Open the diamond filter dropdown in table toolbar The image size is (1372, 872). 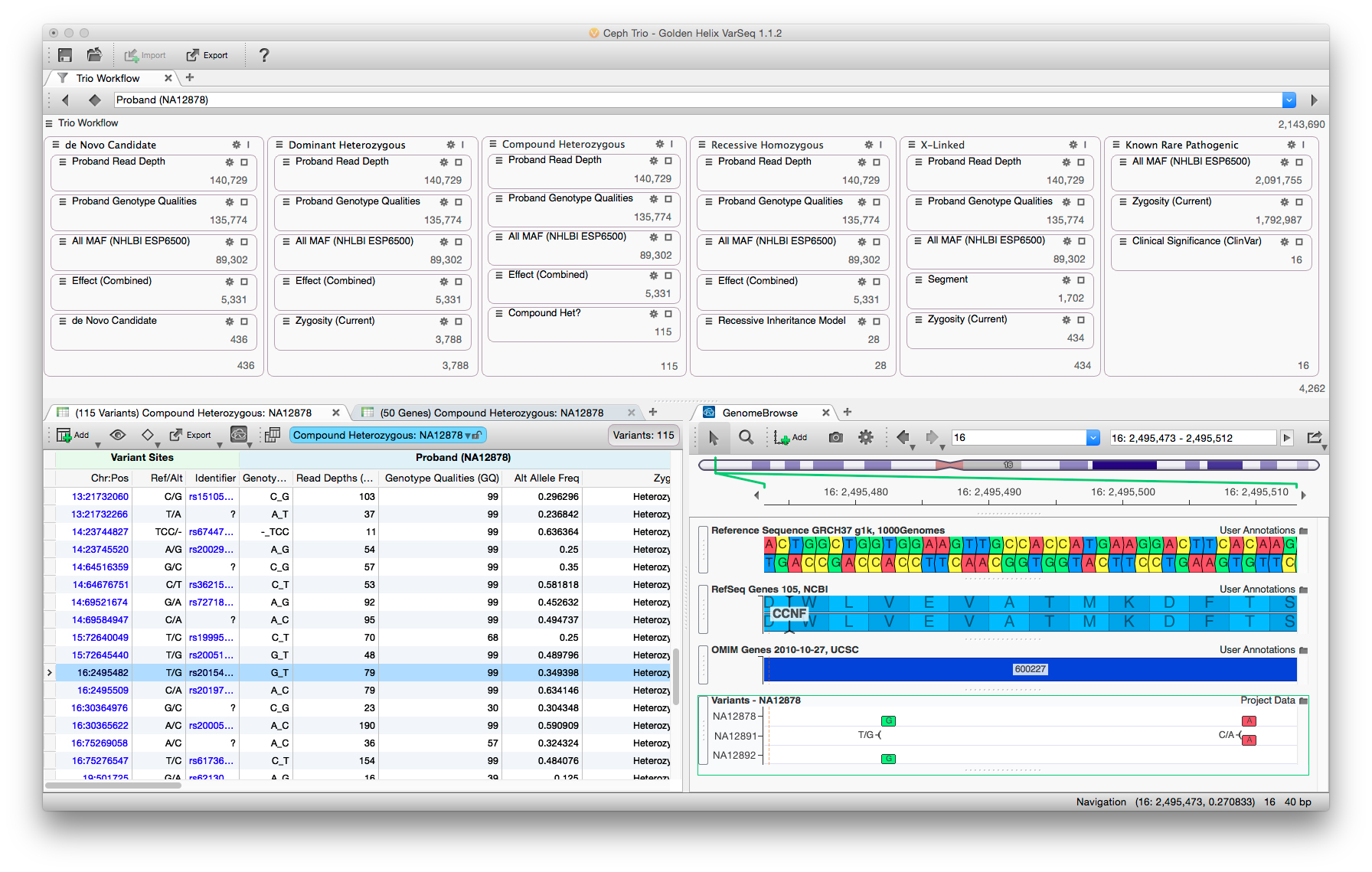pos(148,435)
